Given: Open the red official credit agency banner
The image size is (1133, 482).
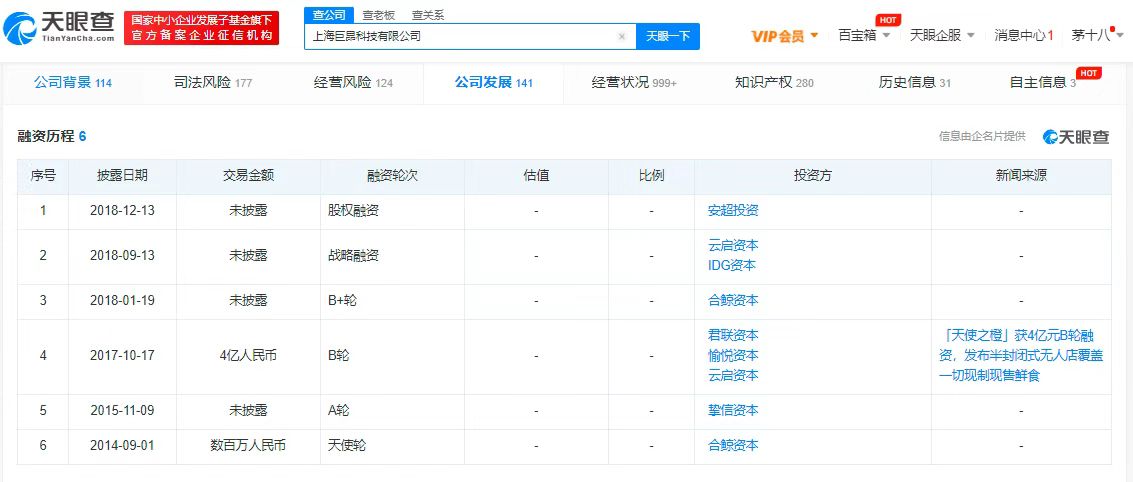Looking at the screenshot, I should pos(202,29).
